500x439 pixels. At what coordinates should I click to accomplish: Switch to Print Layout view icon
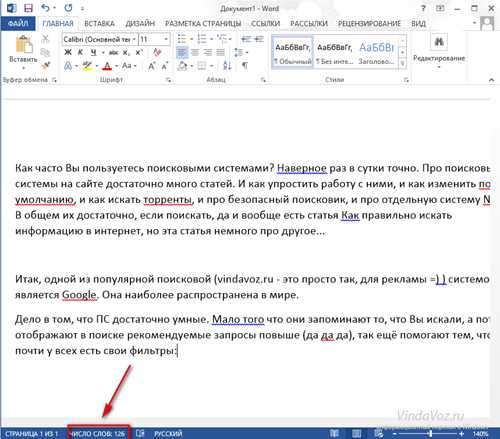point(356,433)
